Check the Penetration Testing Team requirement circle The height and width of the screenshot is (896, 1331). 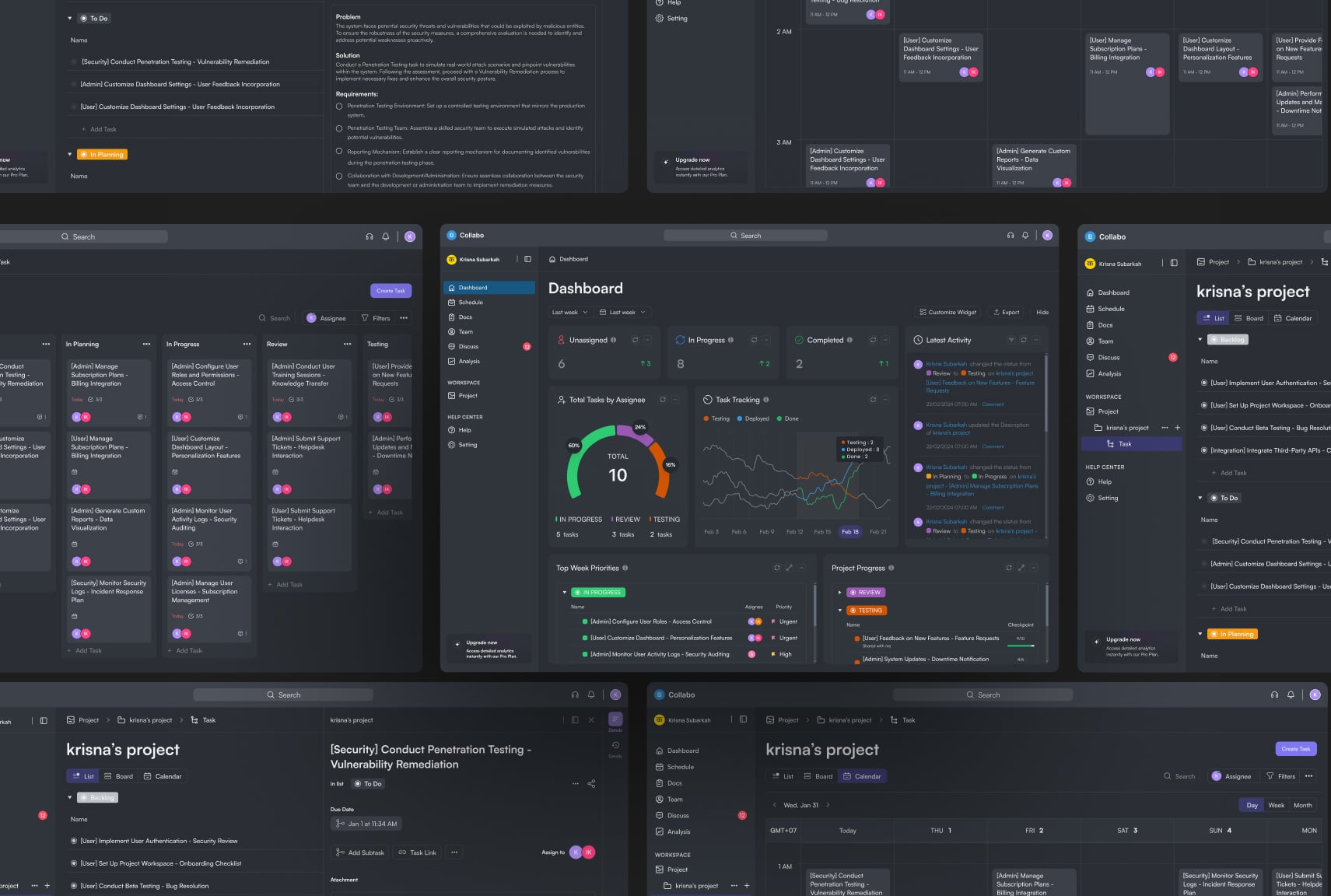tap(339, 128)
